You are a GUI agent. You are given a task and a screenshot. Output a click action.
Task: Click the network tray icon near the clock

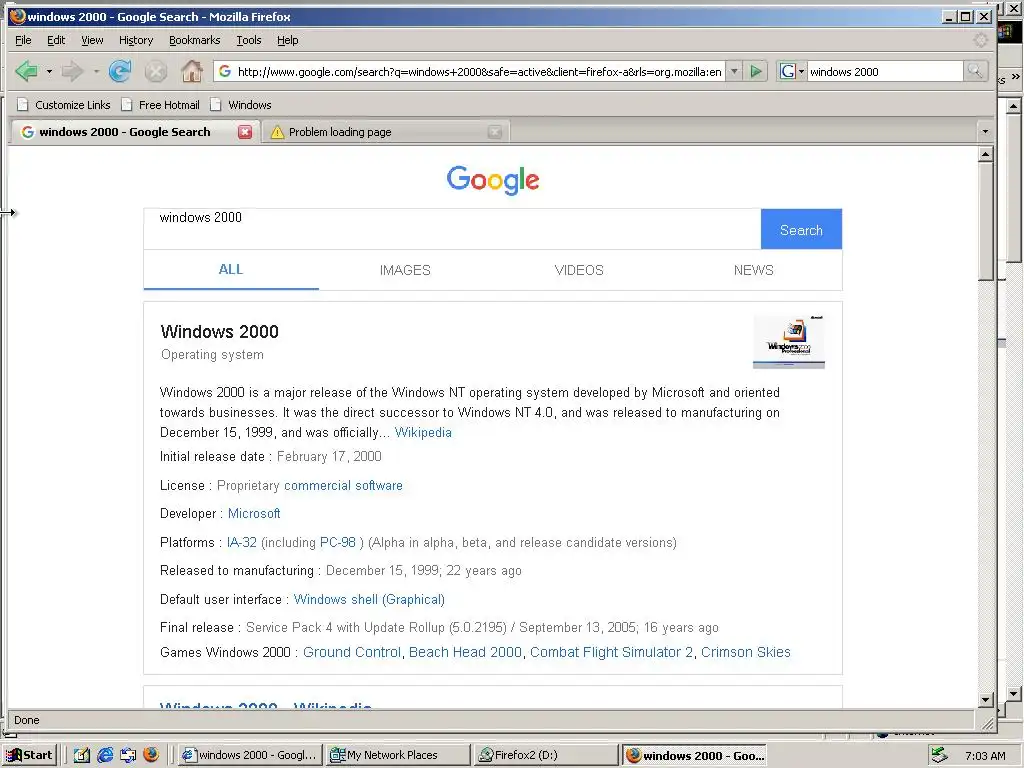[939, 755]
